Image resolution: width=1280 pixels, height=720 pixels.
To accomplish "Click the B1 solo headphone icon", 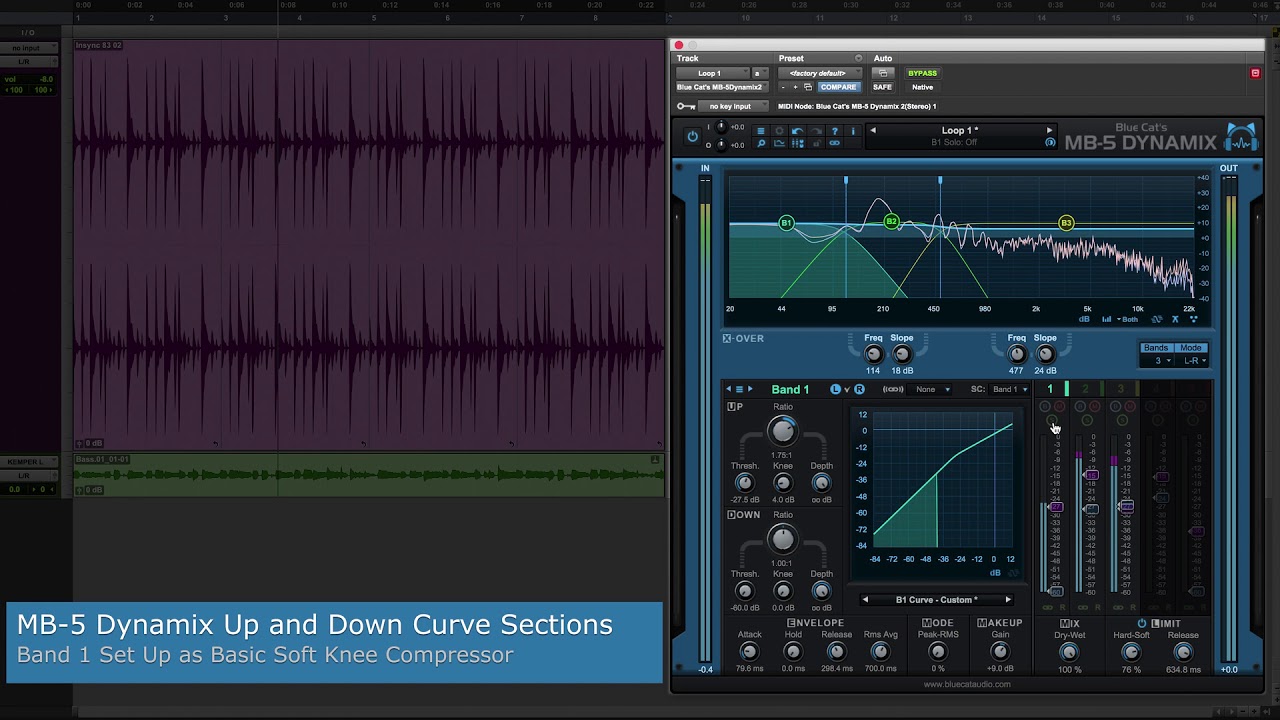I will (x=1050, y=142).
